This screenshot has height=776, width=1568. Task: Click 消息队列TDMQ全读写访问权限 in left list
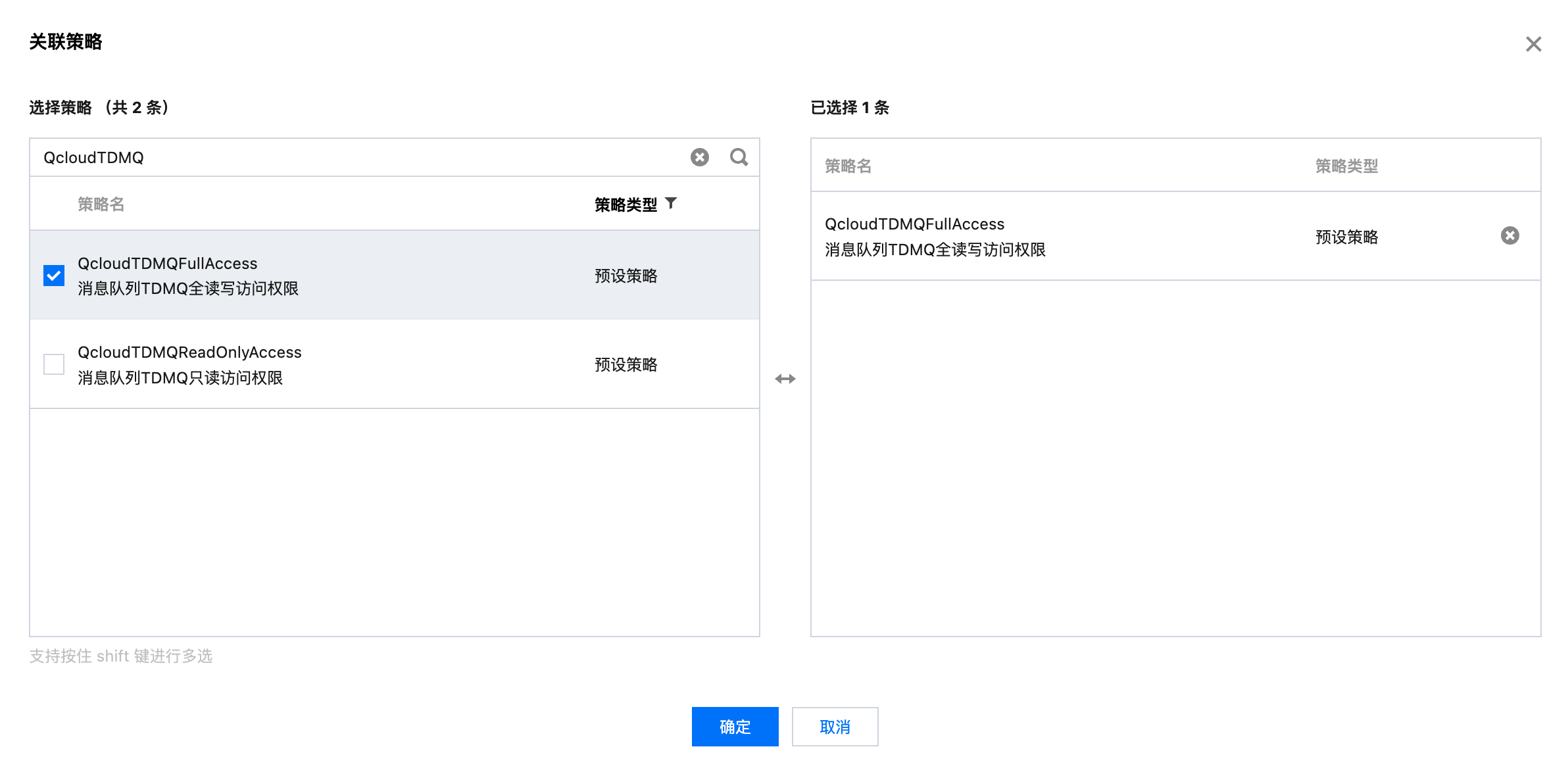click(188, 289)
